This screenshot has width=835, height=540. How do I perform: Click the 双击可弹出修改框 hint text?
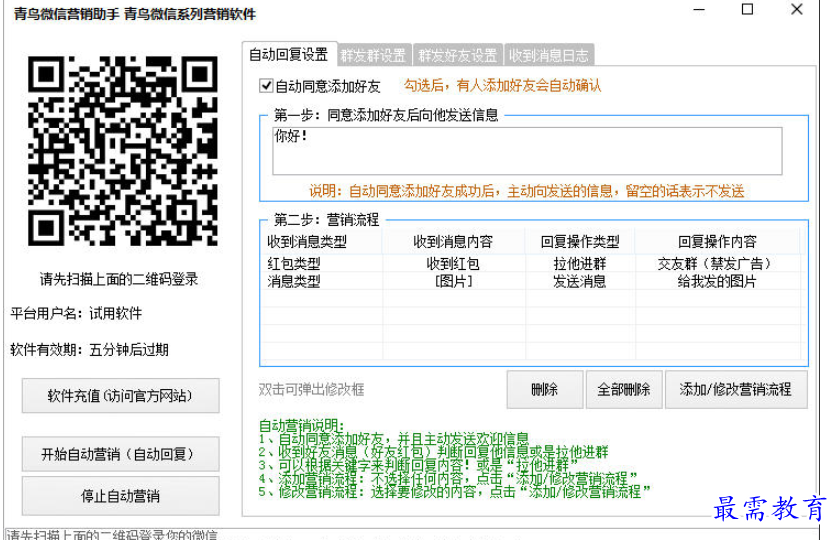(x=312, y=390)
